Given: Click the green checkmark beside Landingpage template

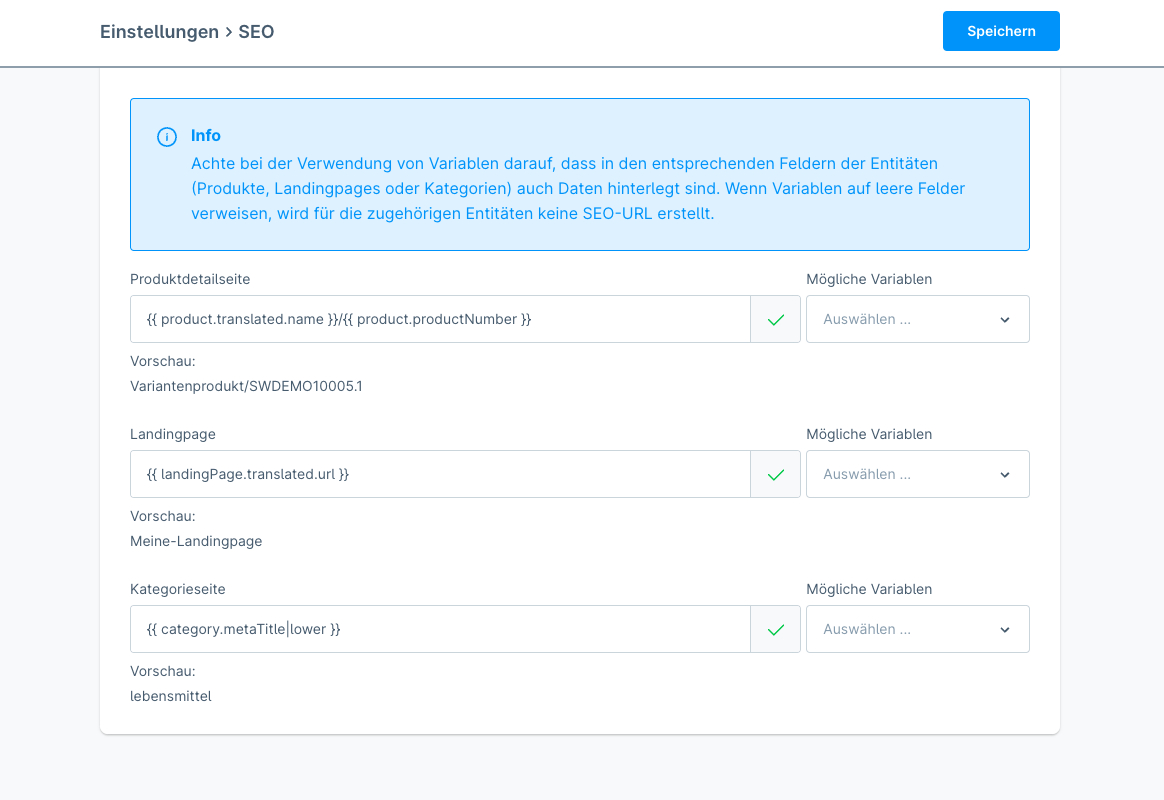Looking at the screenshot, I should click(775, 475).
